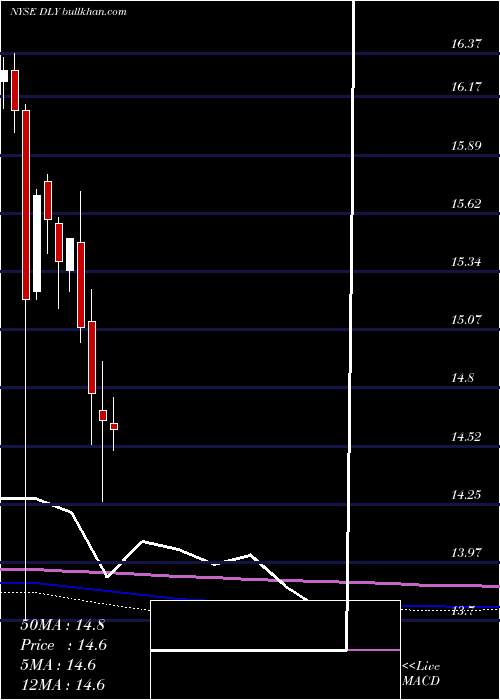Click the 15.62 price axis label
Screen dimensions: 500x700
[x=466, y=204]
